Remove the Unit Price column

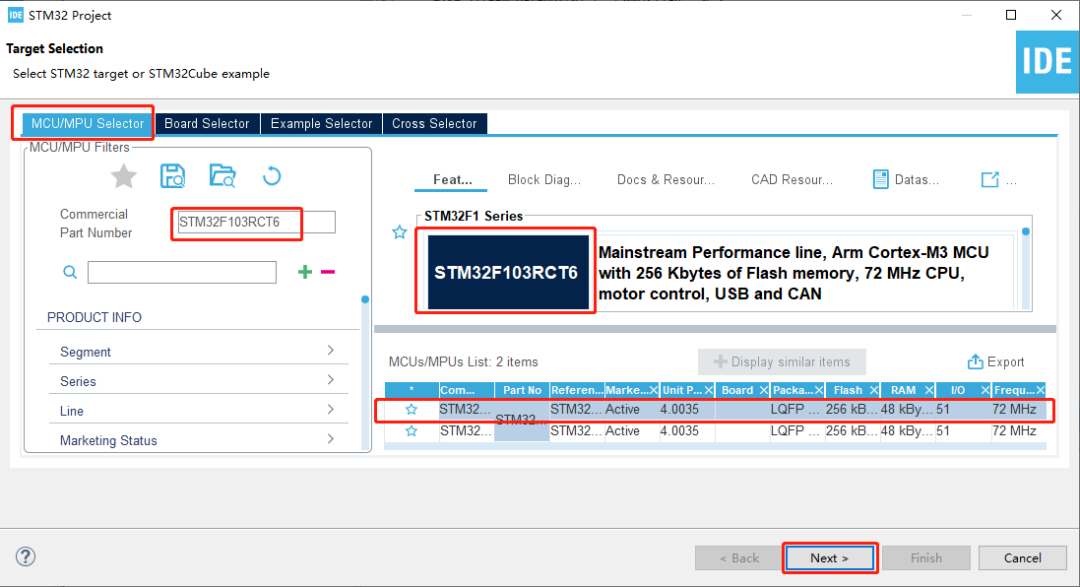(x=708, y=391)
